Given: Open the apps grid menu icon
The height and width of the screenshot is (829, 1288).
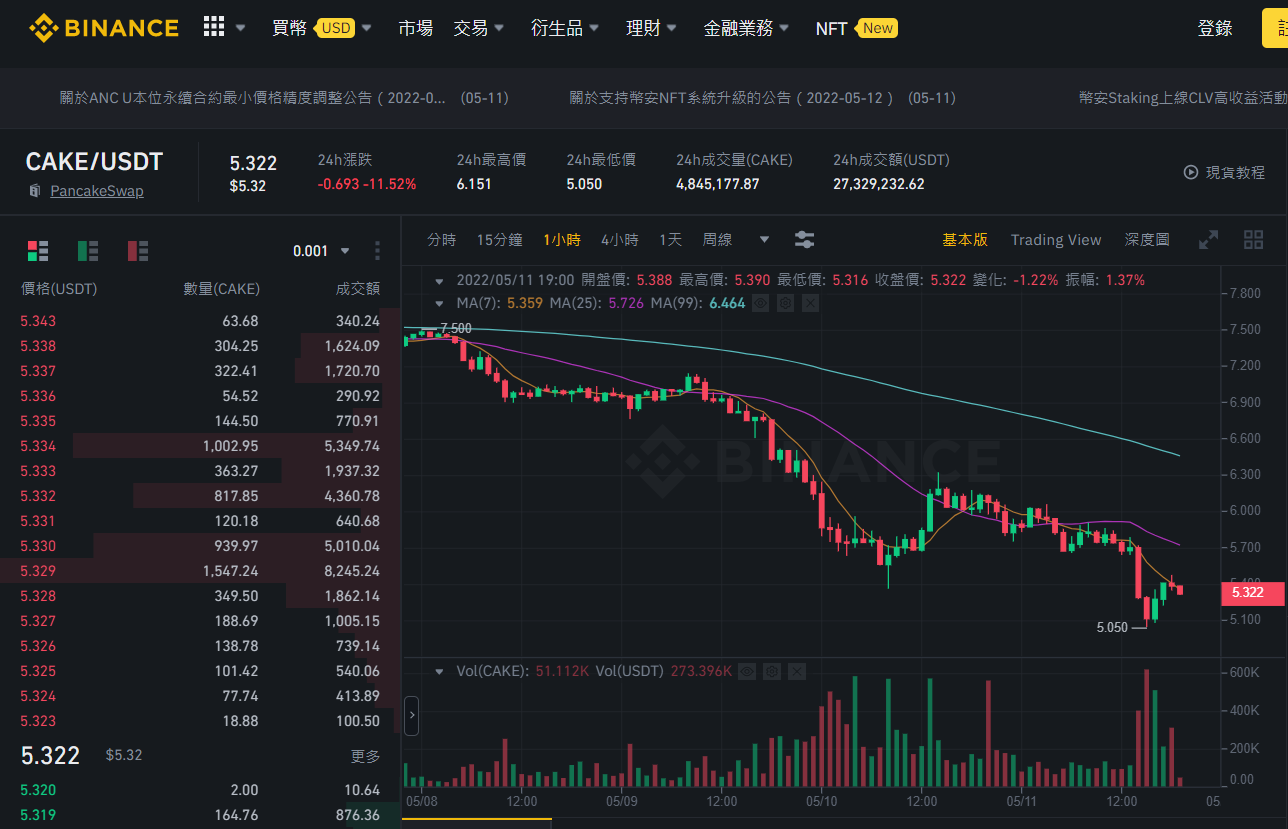Looking at the screenshot, I should 214,27.
